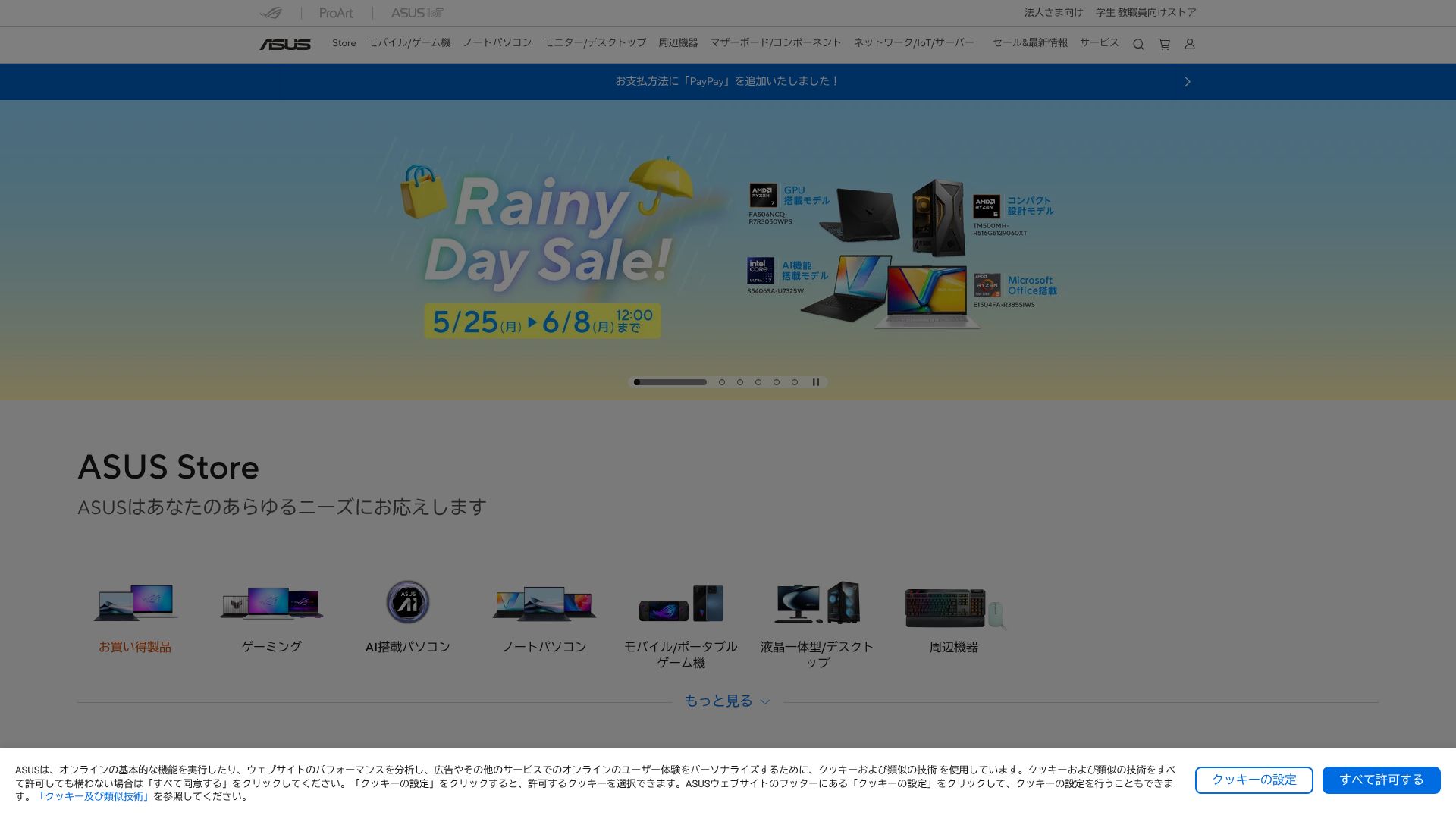Select the ASUS AI badge icon
Screen dimensions: 1456x819
coord(408,602)
